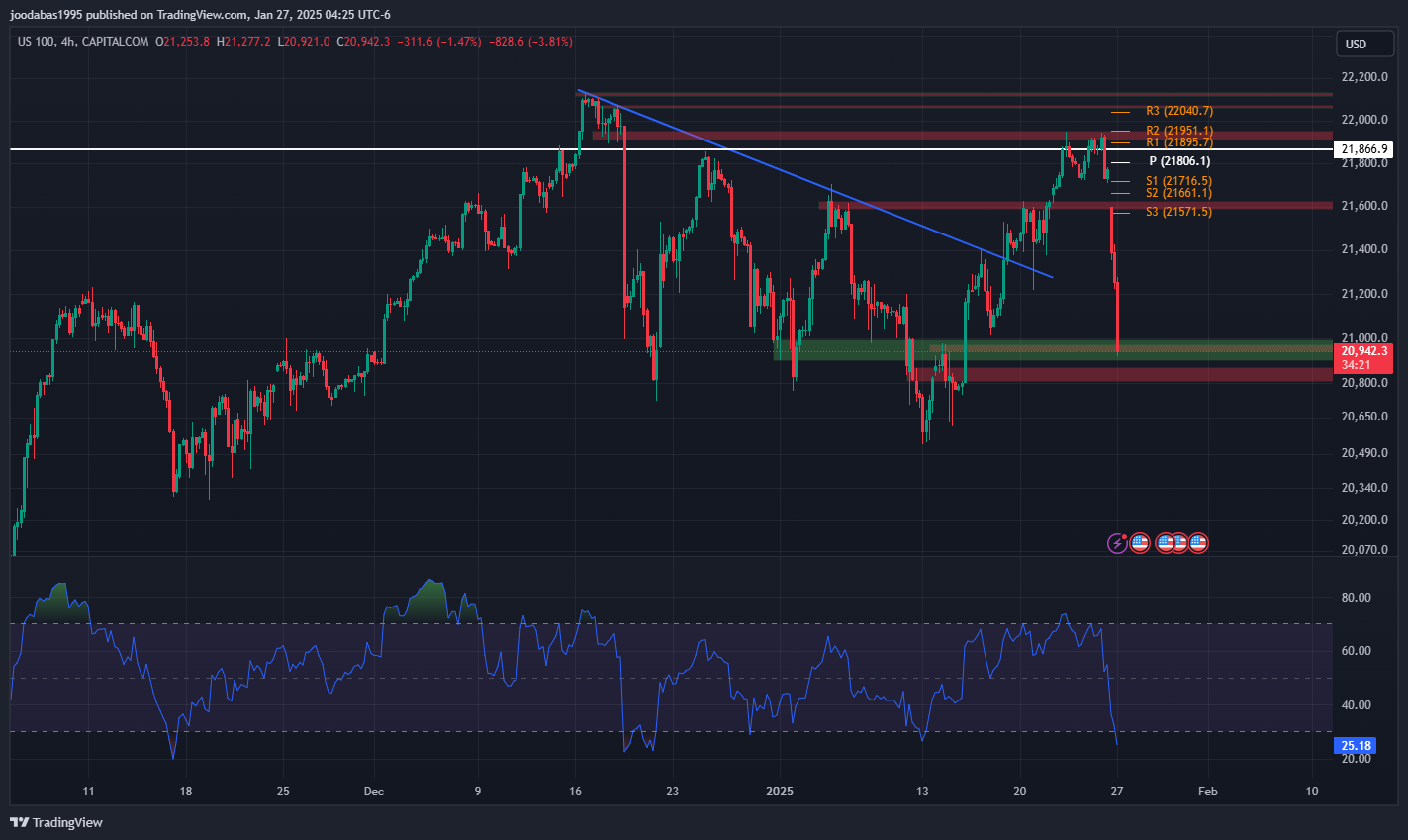Click the current price label 20,942.3

coord(1363,351)
